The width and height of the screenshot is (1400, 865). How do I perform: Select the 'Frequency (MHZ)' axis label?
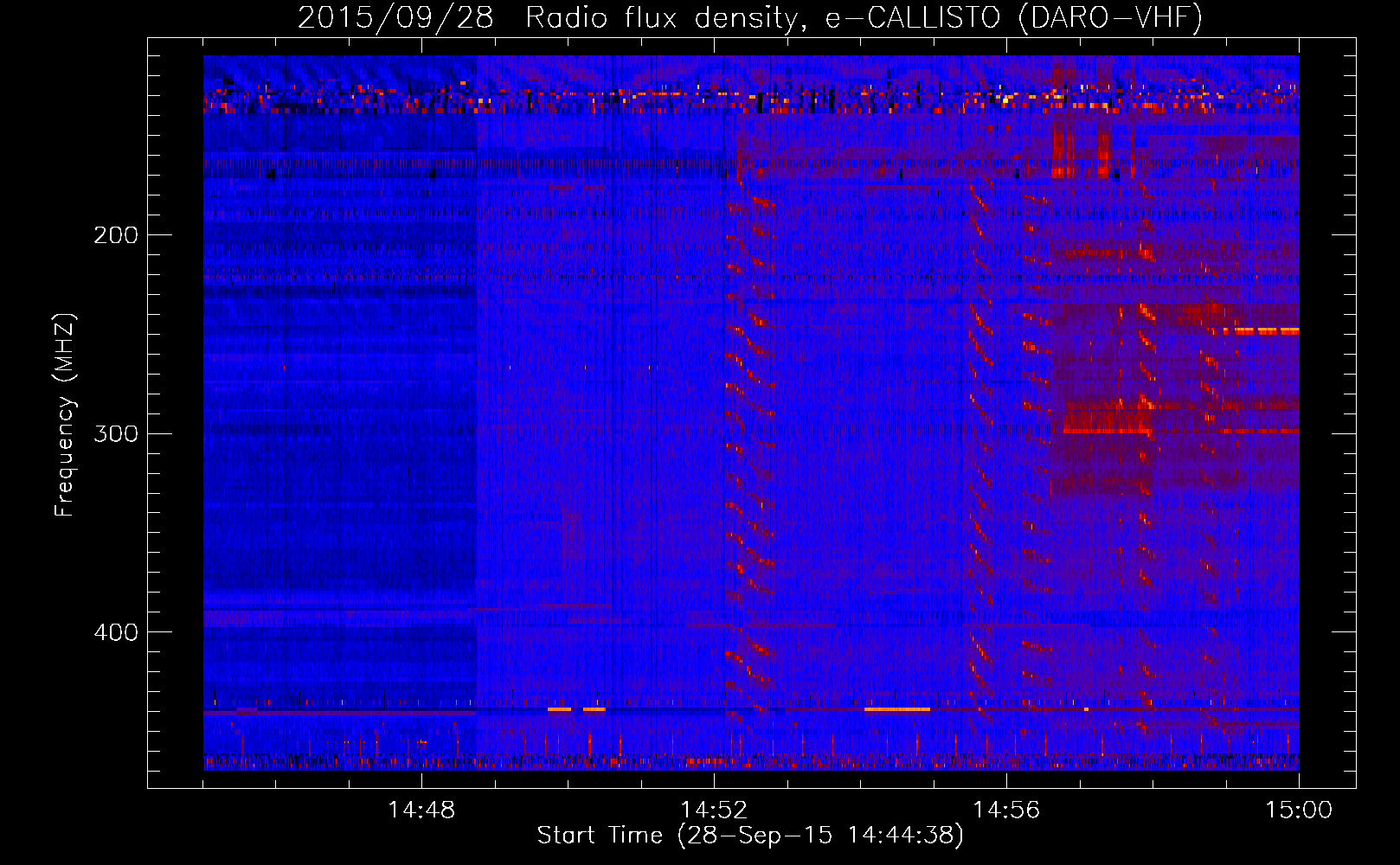pos(65,415)
